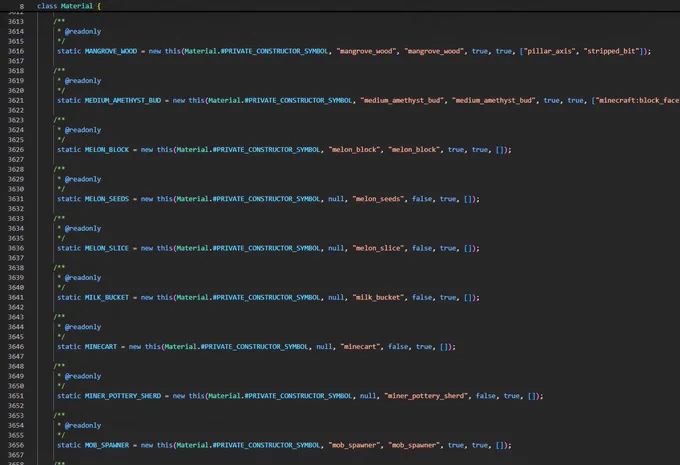Click the MELON_SLICE static field name
This screenshot has height=465, width=680.
107,248
